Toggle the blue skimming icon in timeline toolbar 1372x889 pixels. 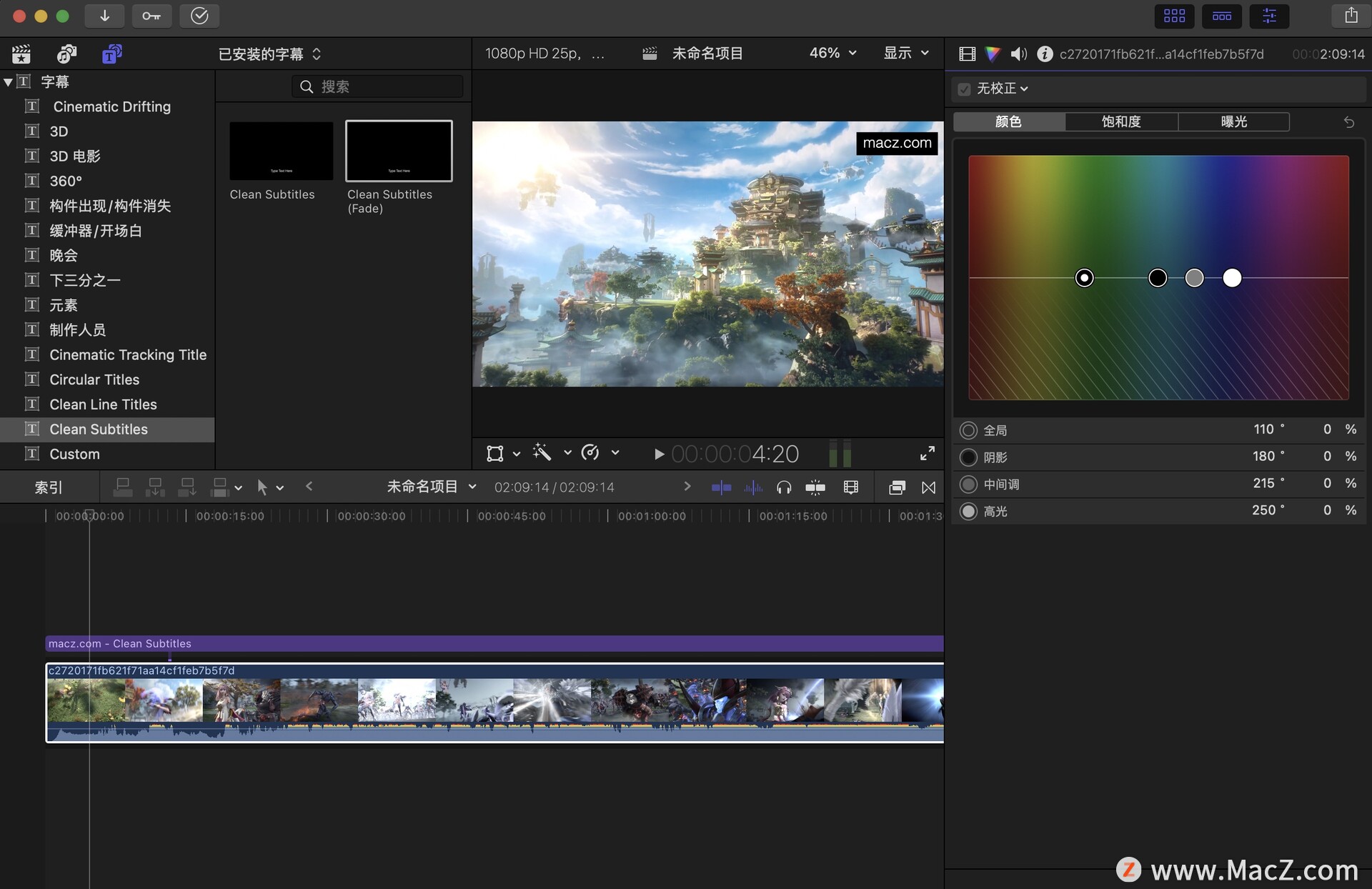coord(722,487)
